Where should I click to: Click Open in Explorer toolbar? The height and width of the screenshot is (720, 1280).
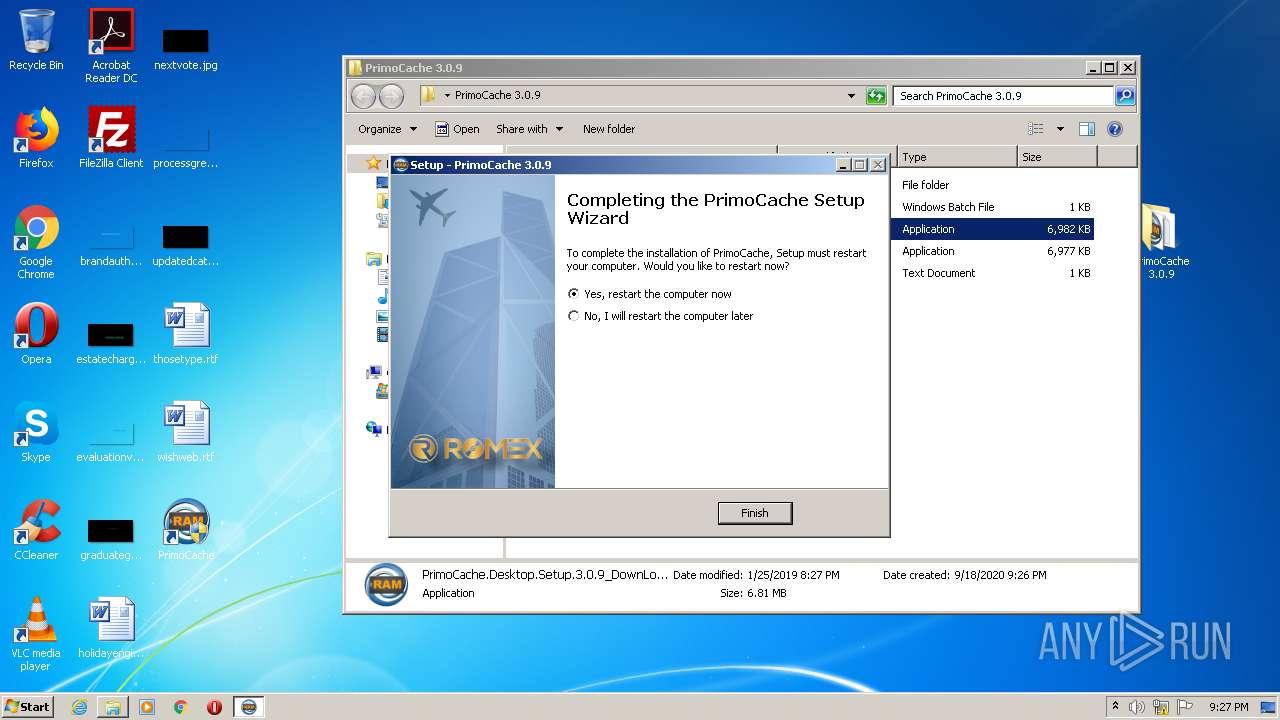(x=458, y=129)
